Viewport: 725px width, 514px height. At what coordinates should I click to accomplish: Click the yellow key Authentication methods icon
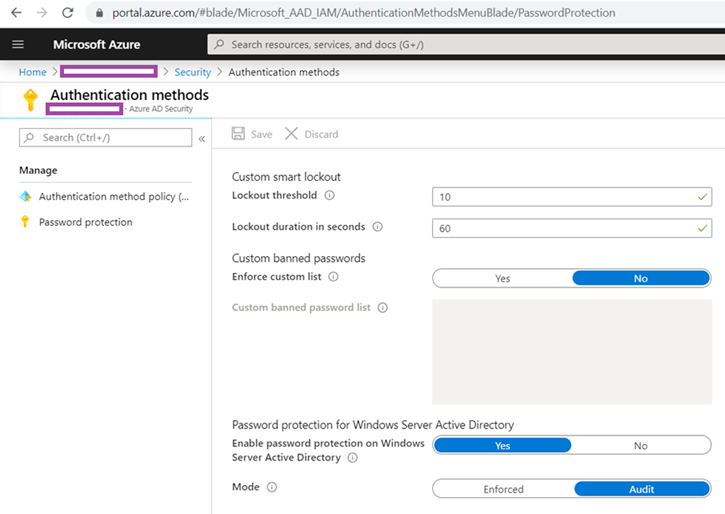[x=31, y=100]
